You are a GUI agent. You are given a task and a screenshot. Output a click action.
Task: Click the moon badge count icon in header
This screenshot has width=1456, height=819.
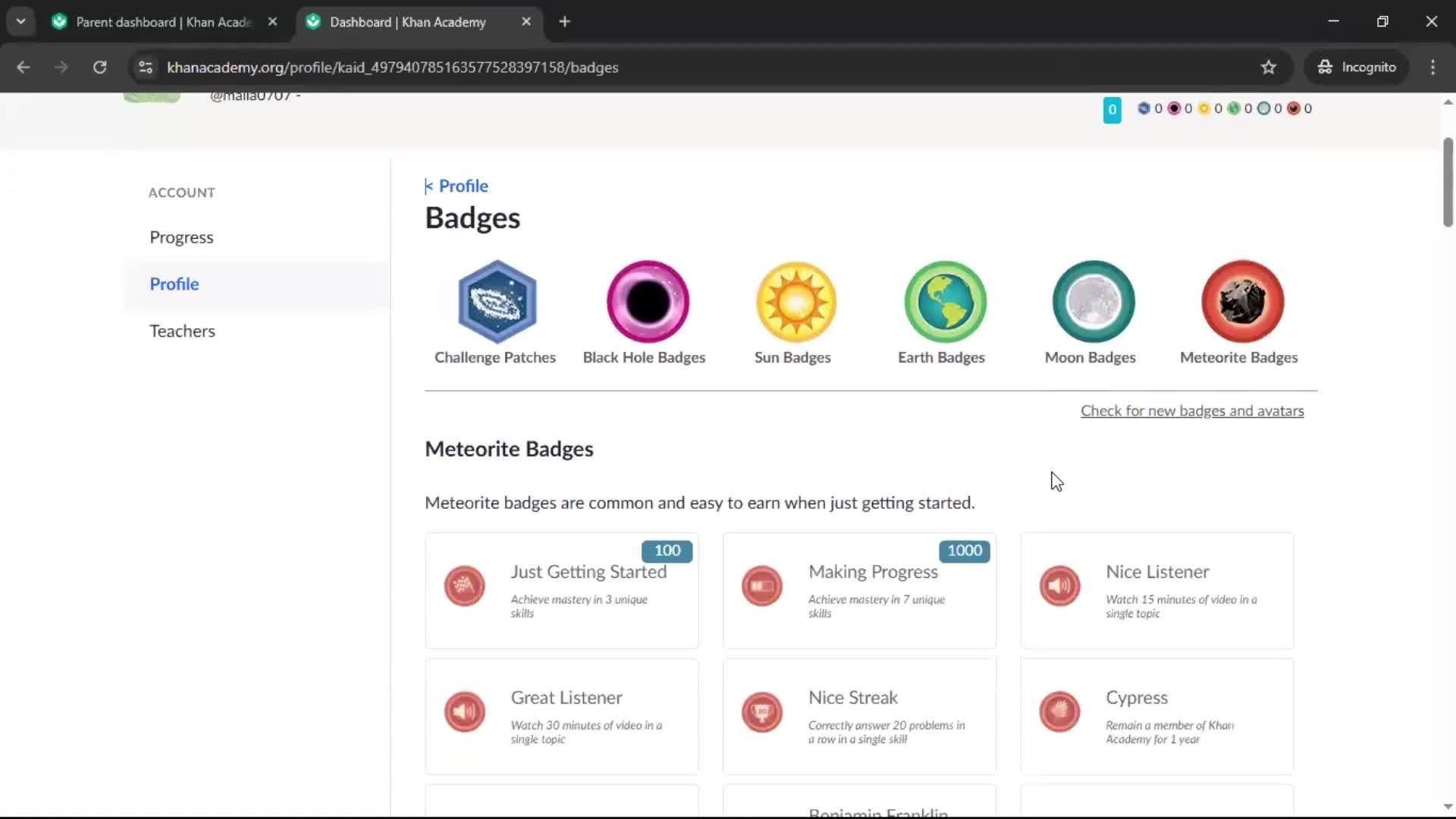pyautogui.click(x=1263, y=108)
